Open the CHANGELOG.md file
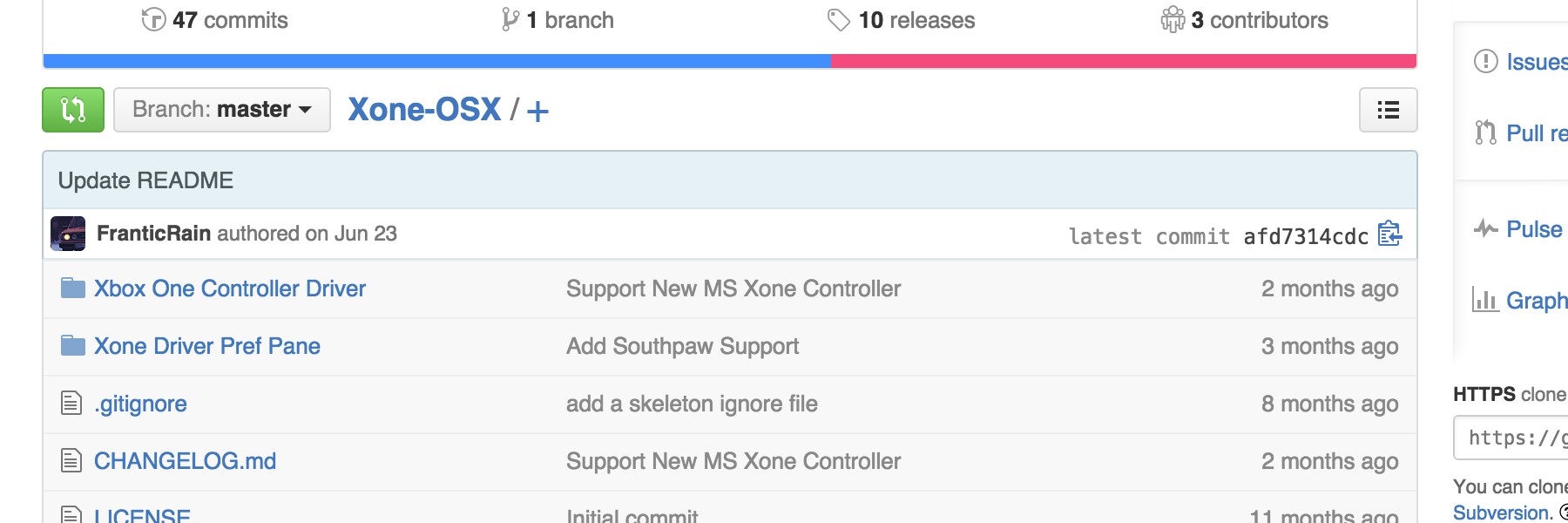The height and width of the screenshot is (523, 1568). point(185,461)
